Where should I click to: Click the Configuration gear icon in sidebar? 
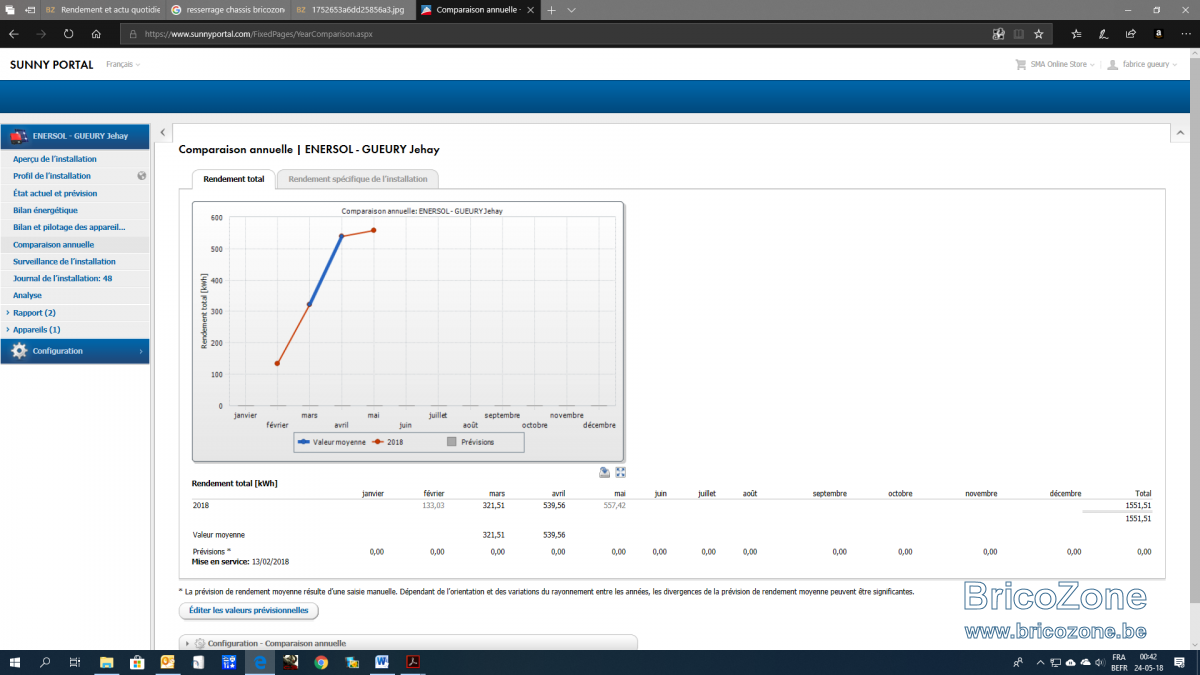pos(19,351)
